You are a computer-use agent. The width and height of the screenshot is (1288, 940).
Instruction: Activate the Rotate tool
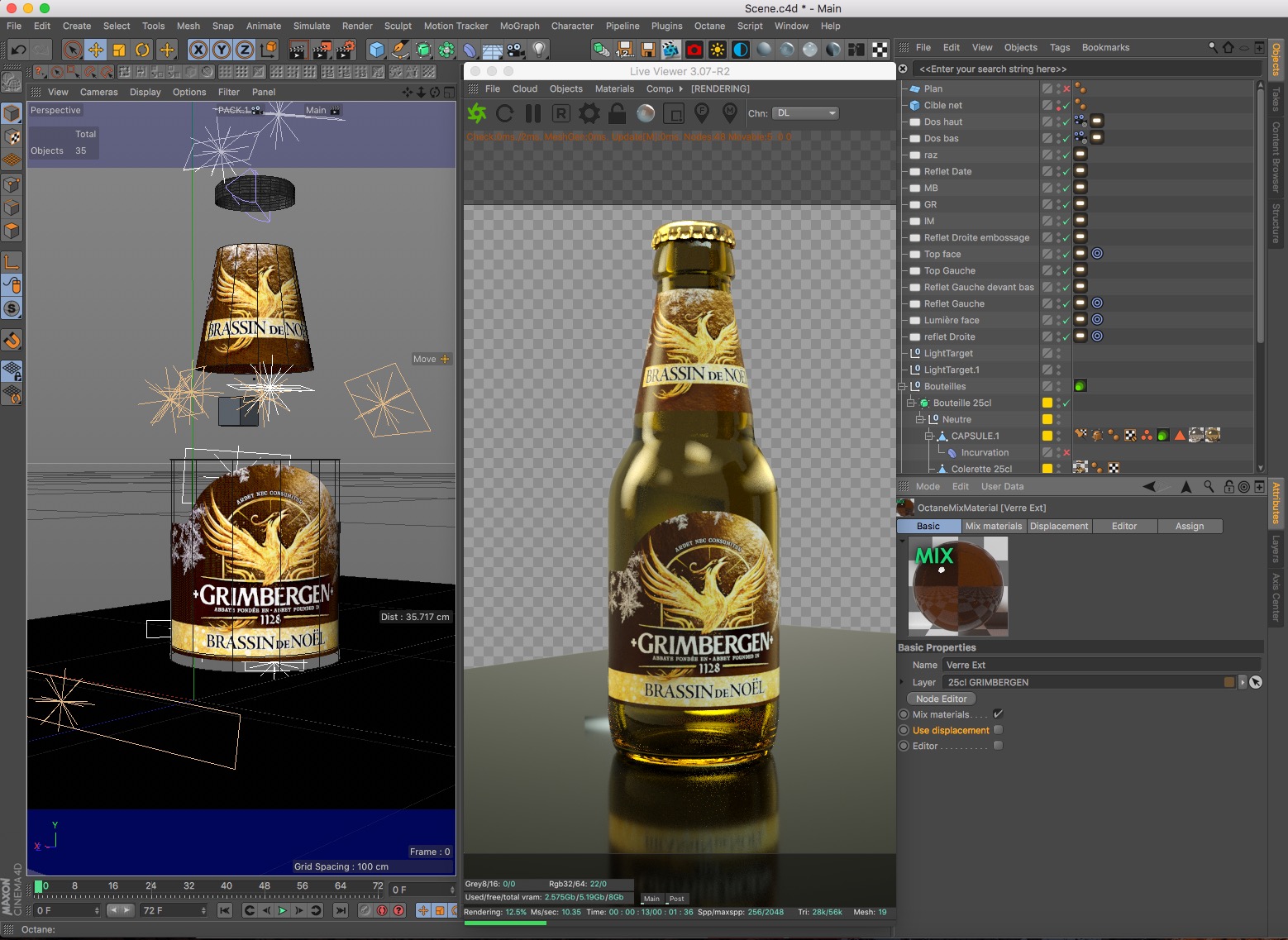coord(142,50)
